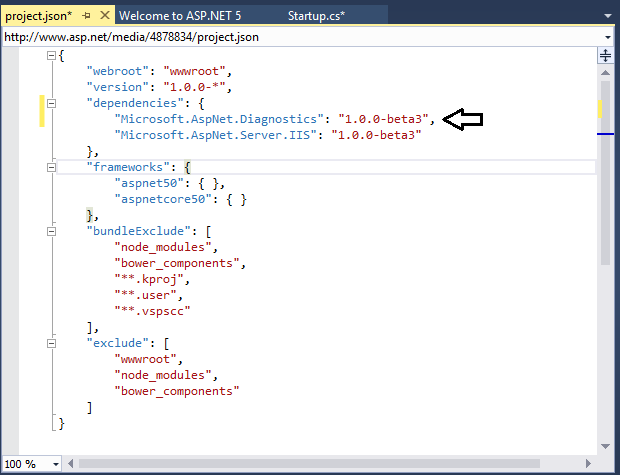The height and width of the screenshot is (475, 620).
Task: Click the editor split window icon
Action: pos(605,55)
